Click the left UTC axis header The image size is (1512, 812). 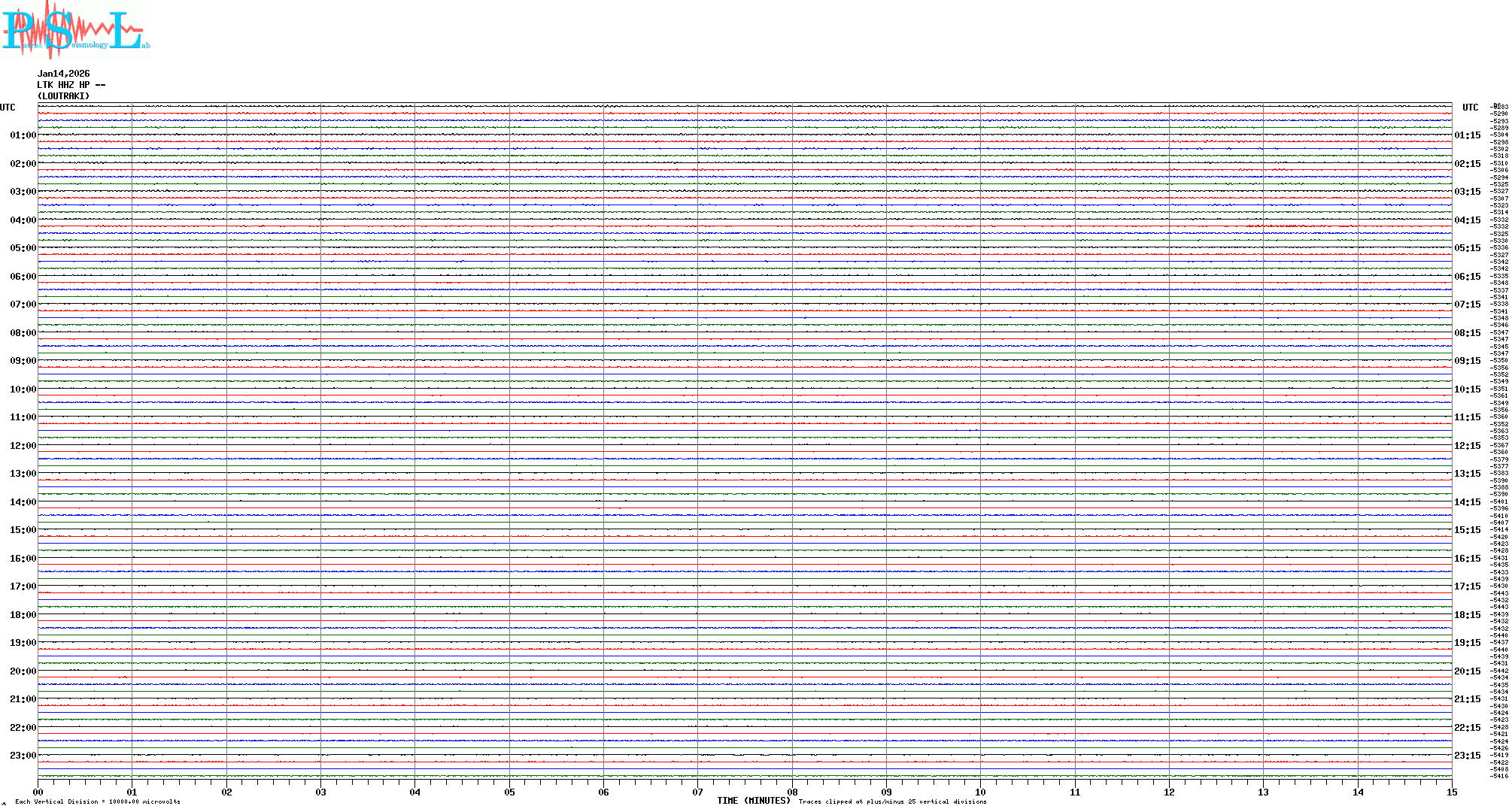pyautogui.click(x=8, y=108)
